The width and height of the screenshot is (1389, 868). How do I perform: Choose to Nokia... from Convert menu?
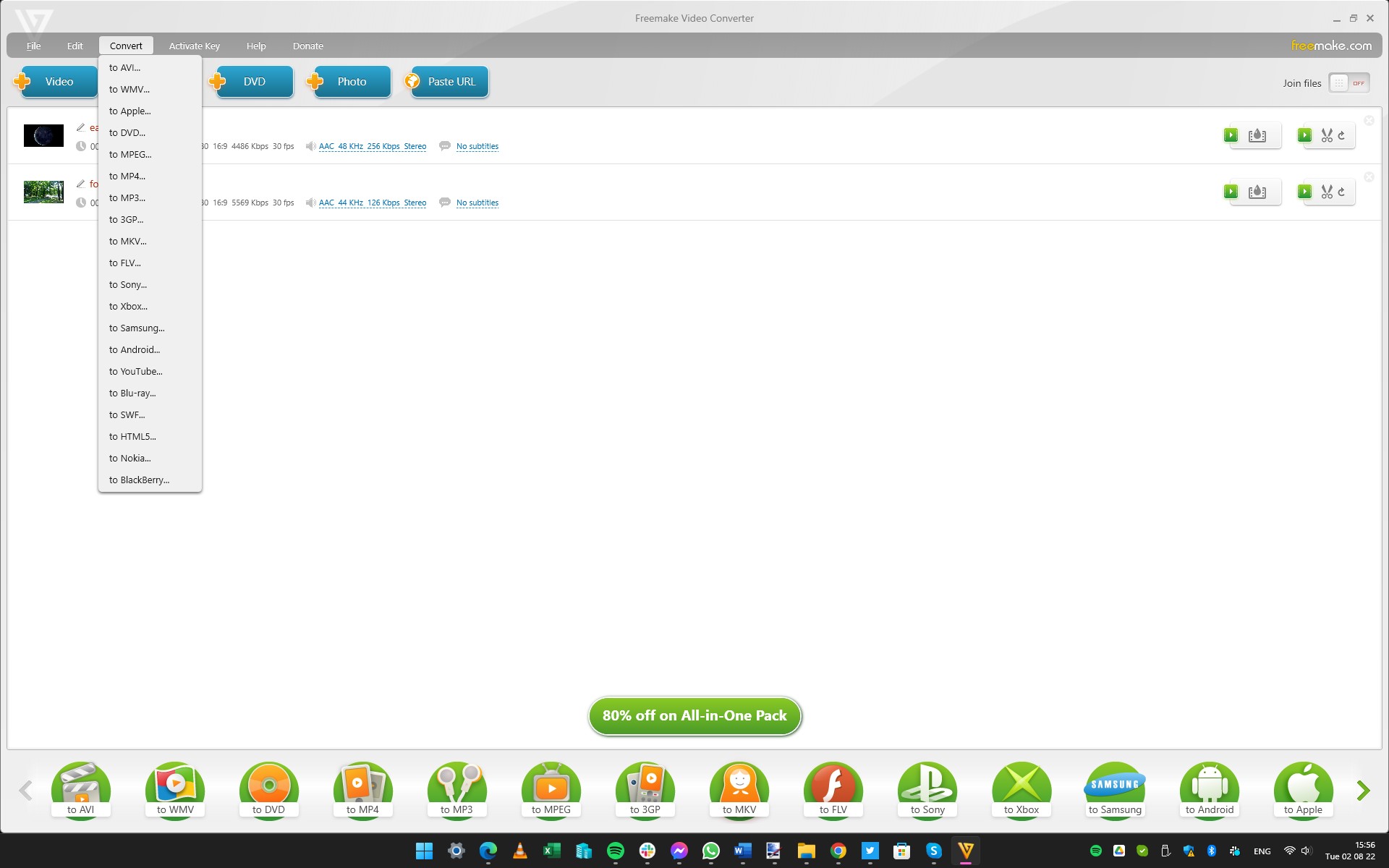pos(150,459)
